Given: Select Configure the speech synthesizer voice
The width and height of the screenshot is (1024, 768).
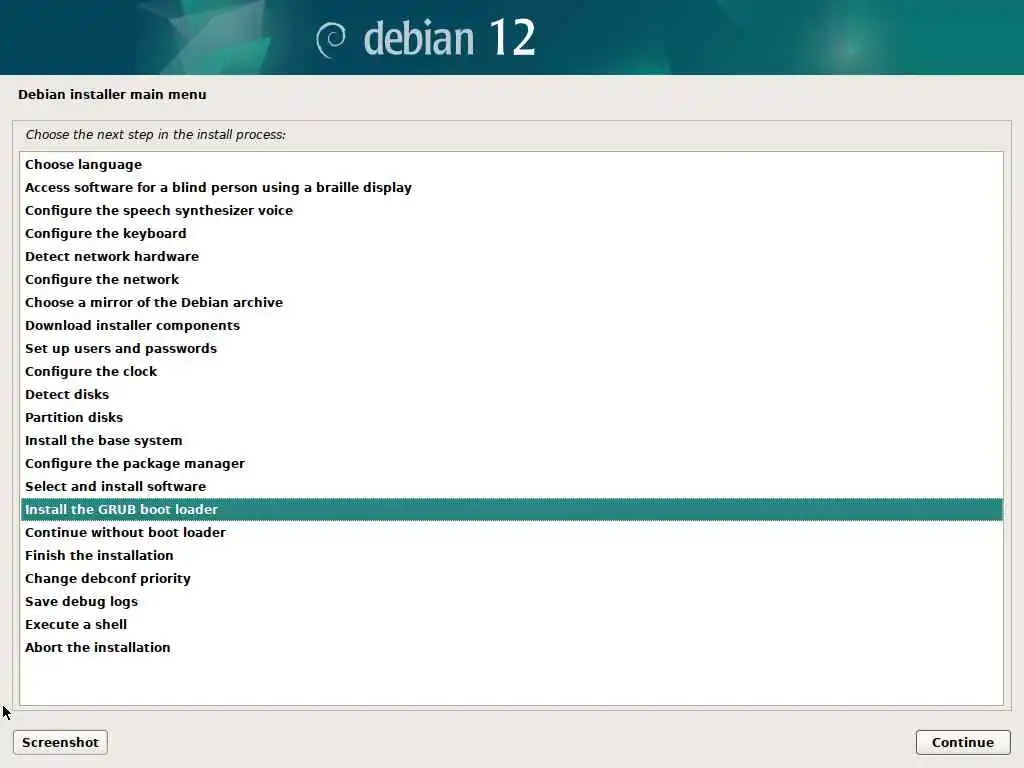Looking at the screenshot, I should [511, 210].
